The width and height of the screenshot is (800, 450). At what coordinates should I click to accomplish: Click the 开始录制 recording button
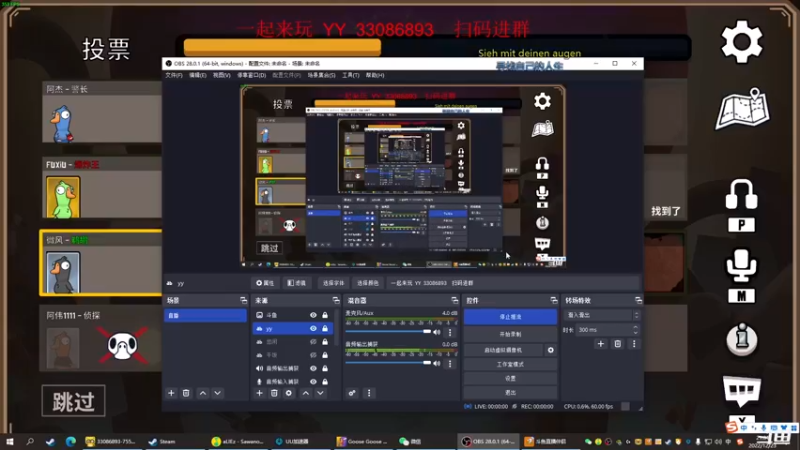pos(510,334)
